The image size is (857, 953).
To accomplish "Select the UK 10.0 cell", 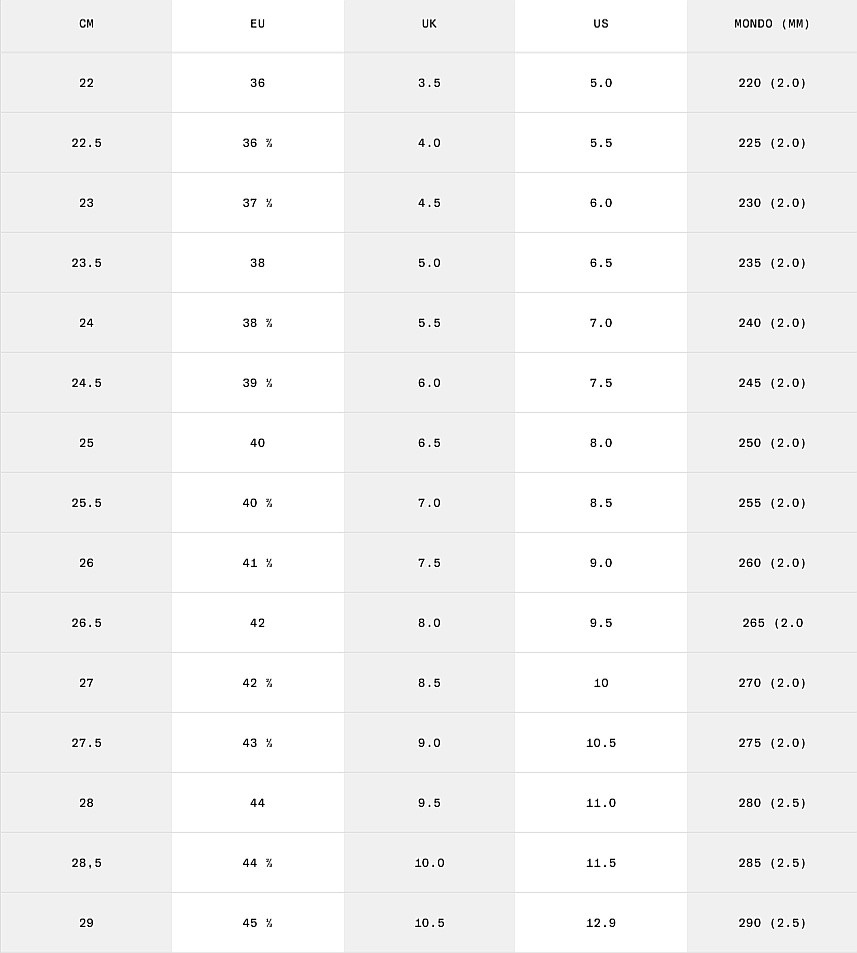I will tap(429, 863).
